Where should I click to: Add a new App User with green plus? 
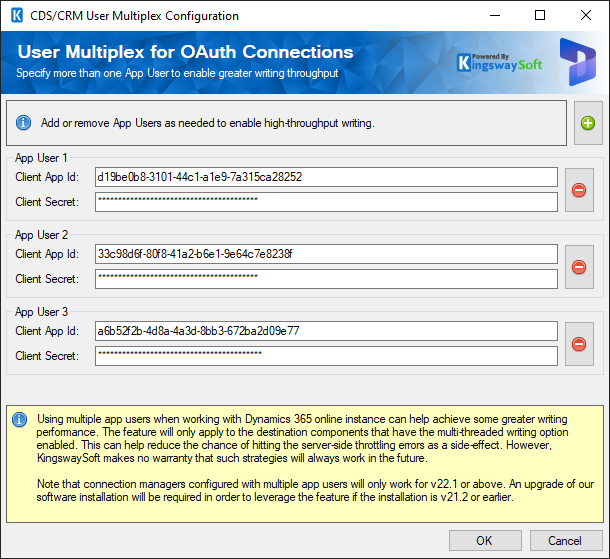click(x=588, y=123)
